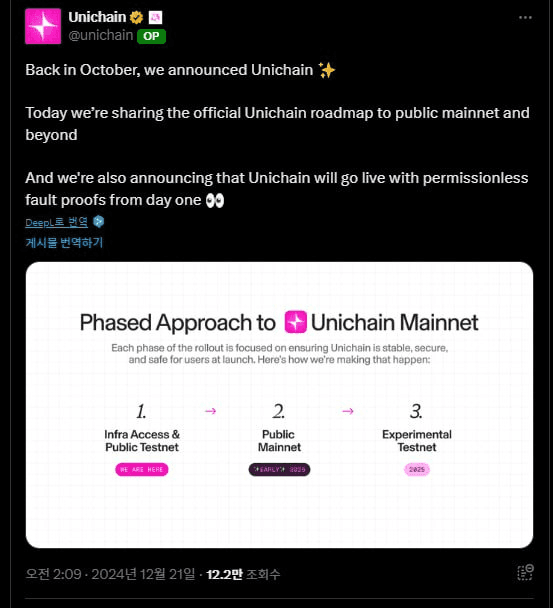
Task: Open the three-dot more options menu
Action: (525, 17)
